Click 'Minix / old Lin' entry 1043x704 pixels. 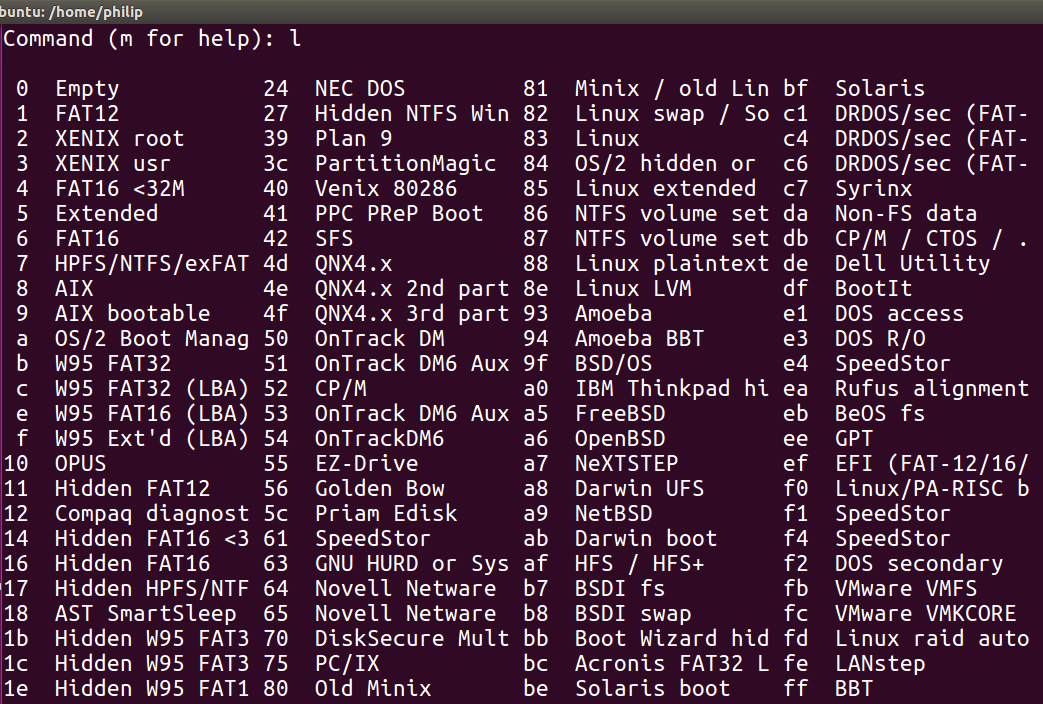point(672,89)
